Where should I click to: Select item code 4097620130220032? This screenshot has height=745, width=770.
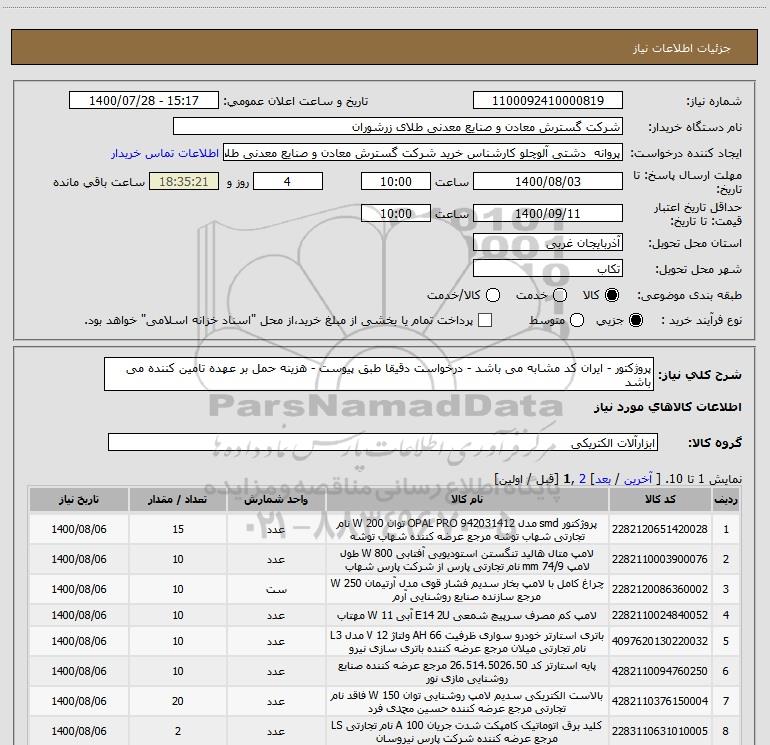click(x=660, y=641)
